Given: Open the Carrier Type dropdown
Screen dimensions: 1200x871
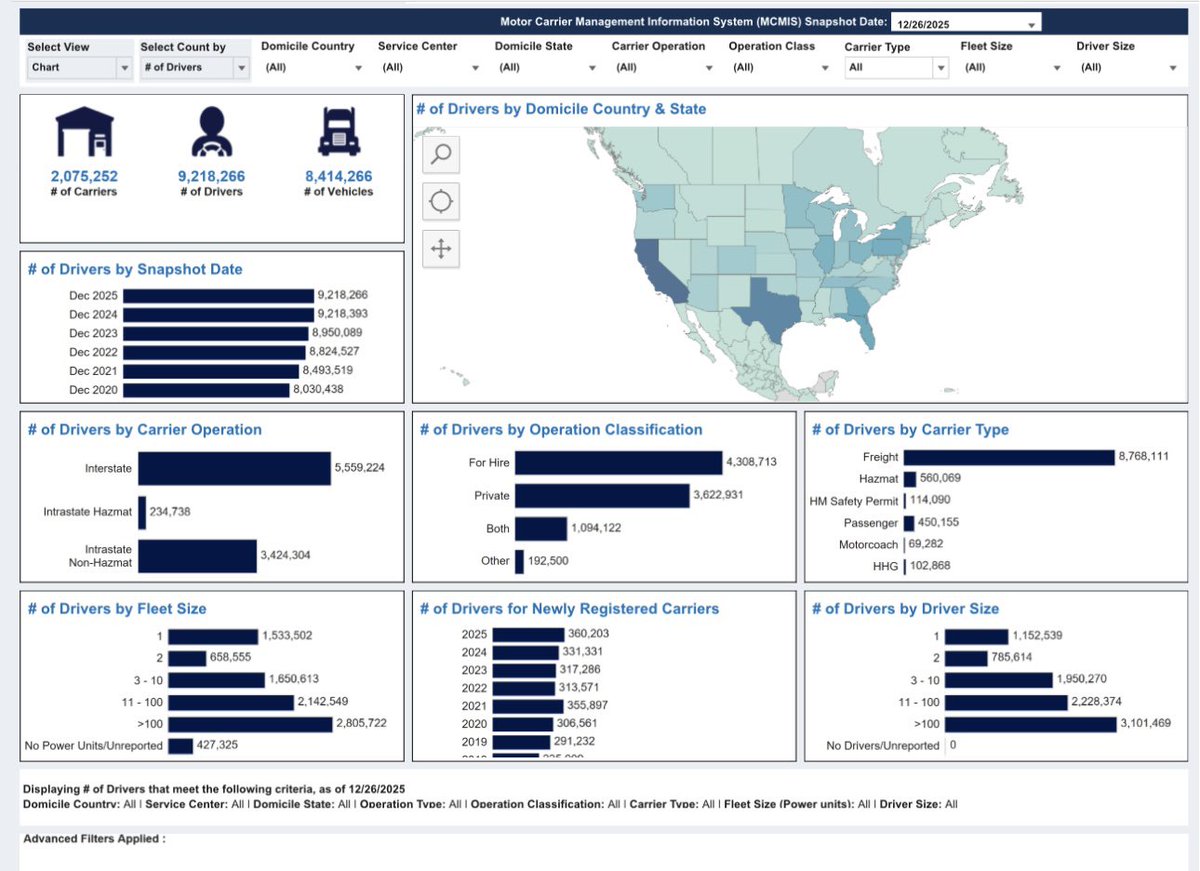Looking at the screenshot, I should coord(896,67).
